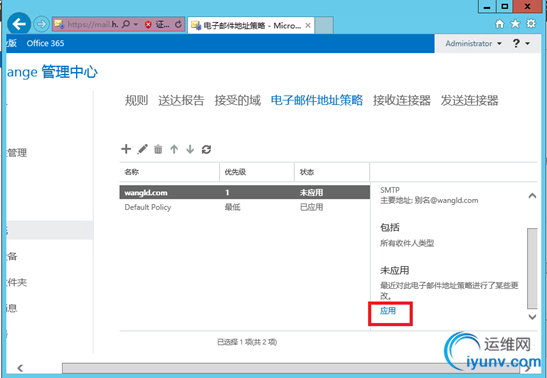This screenshot has width=547, height=378.
Task: Click the details pane vertical scrollbar thumb
Action: [532, 268]
